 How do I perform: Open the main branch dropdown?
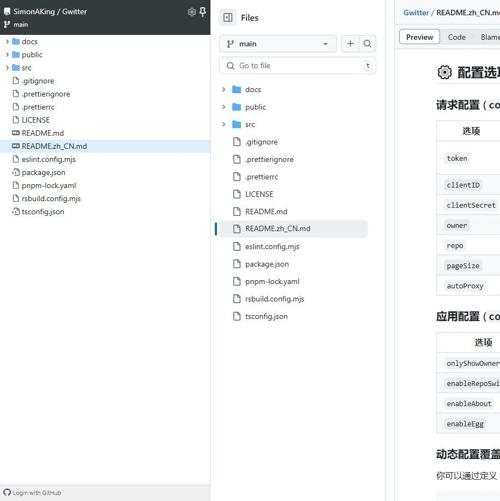pos(278,44)
